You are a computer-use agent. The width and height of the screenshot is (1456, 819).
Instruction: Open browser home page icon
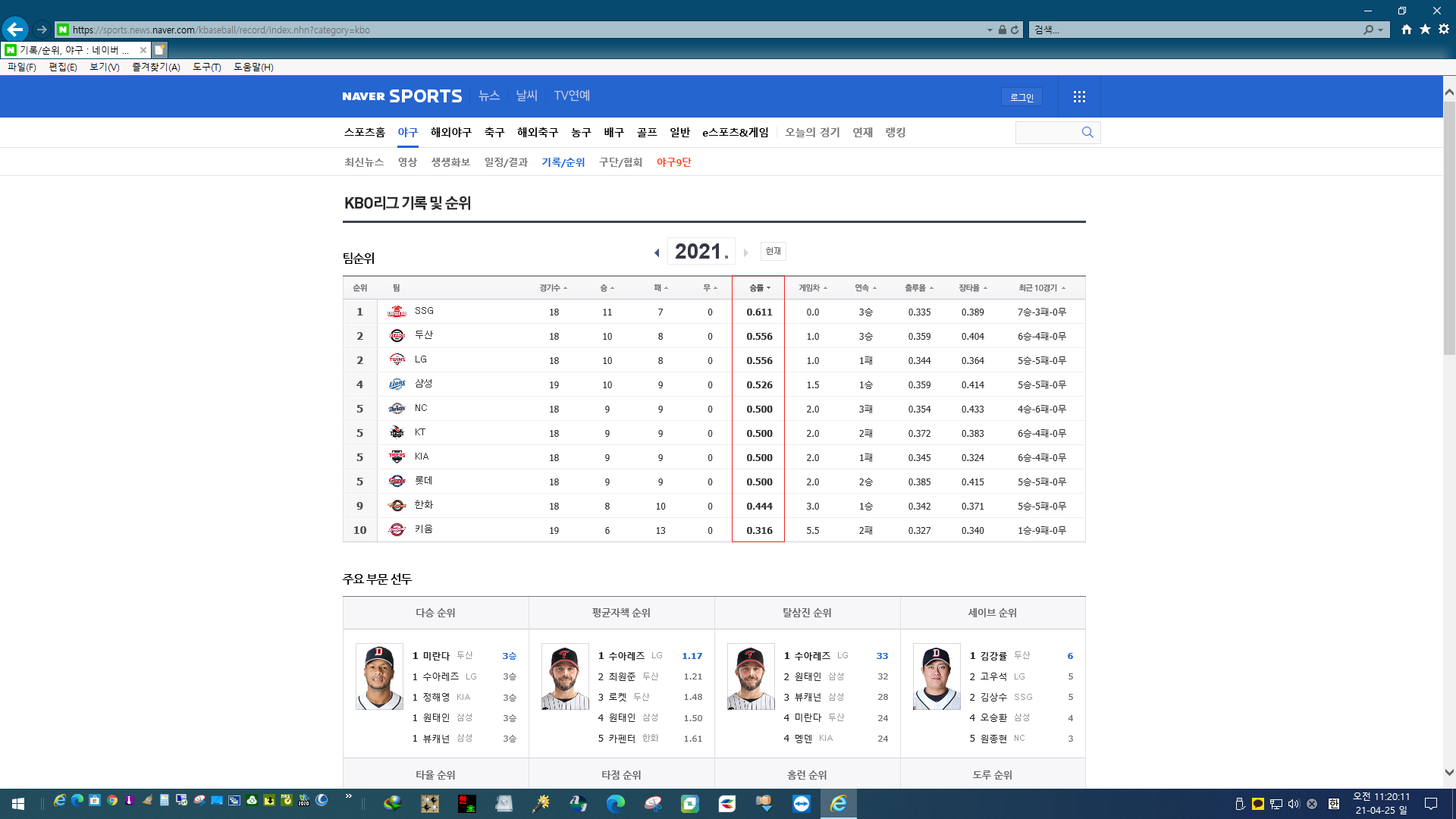click(1407, 29)
